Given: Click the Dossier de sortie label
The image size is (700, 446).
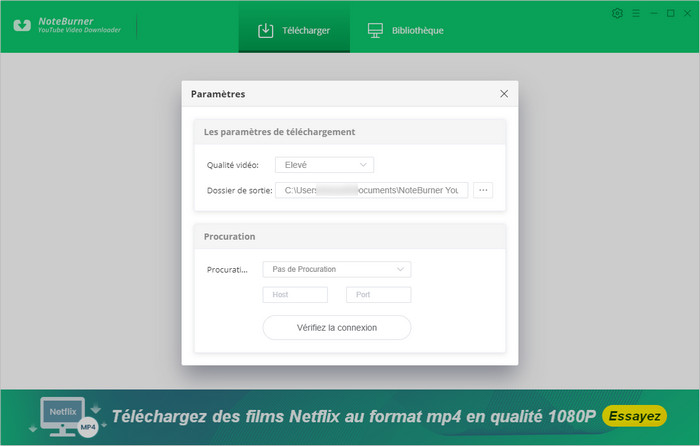Looking at the screenshot, I should click(x=239, y=190).
